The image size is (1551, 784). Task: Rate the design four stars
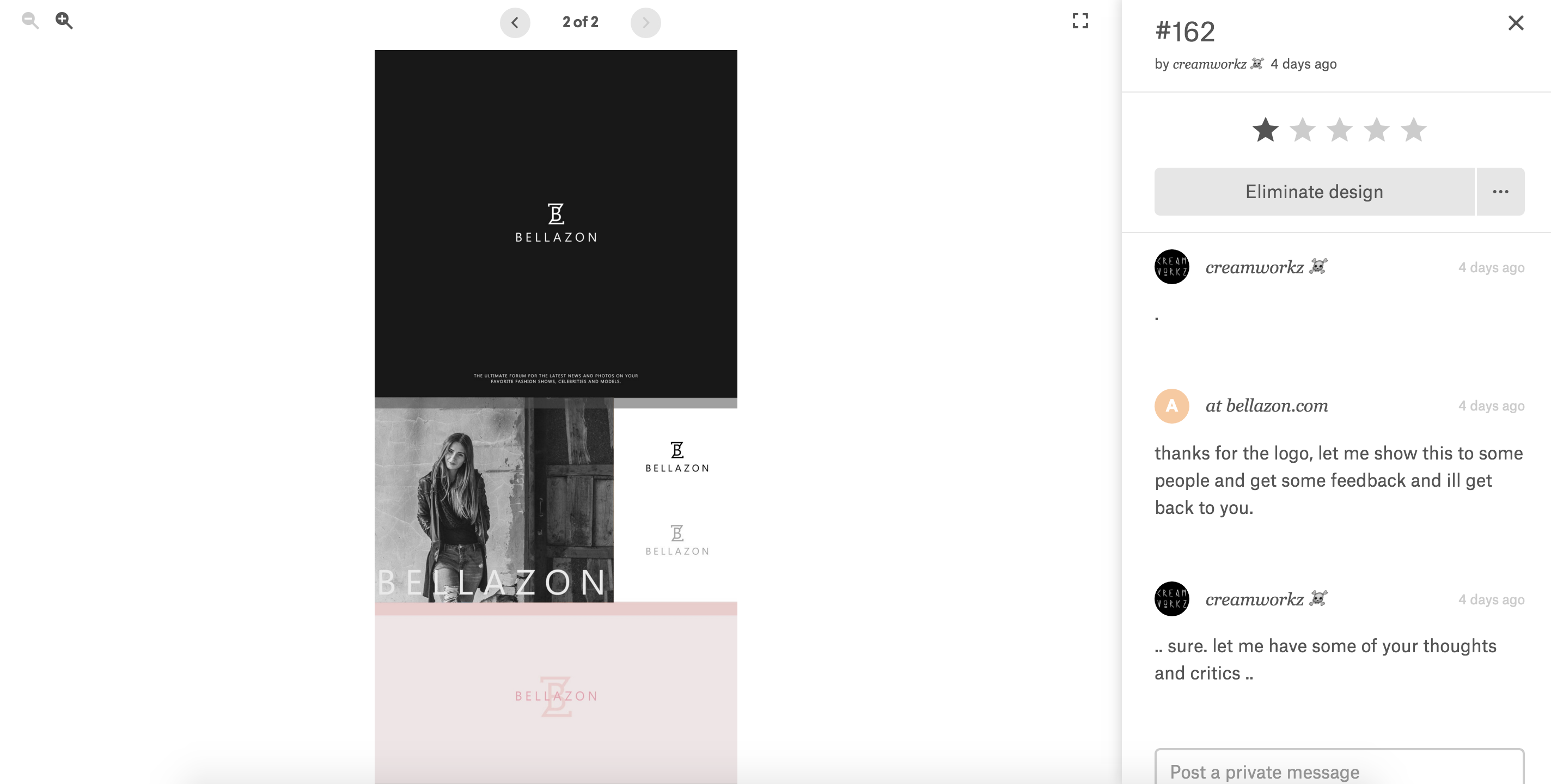click(x=1376, y=130)
